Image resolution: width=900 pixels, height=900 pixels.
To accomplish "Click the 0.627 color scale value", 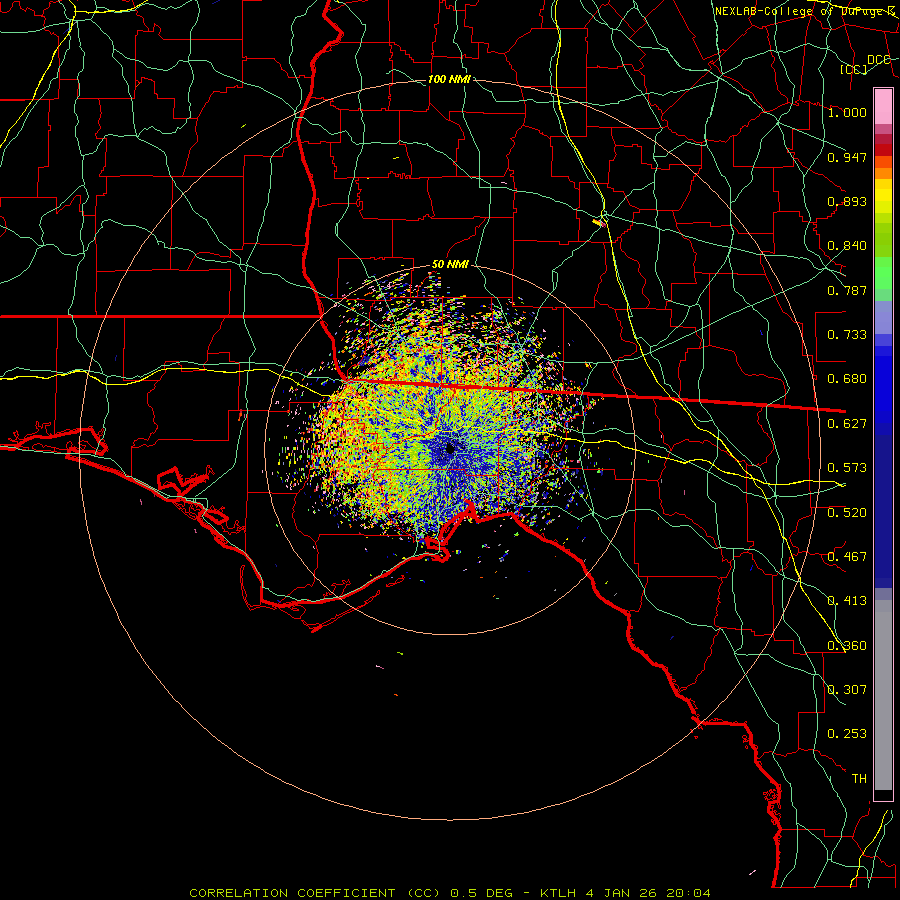I will point(847,424).
